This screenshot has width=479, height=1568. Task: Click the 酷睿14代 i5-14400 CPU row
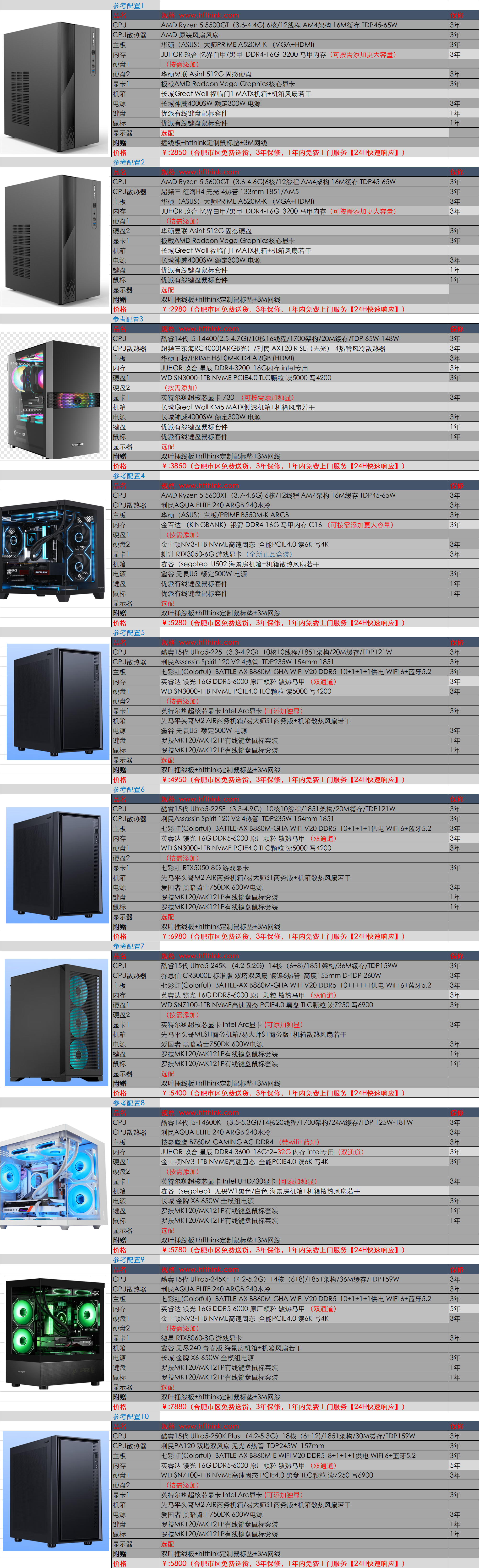[295, 338]
